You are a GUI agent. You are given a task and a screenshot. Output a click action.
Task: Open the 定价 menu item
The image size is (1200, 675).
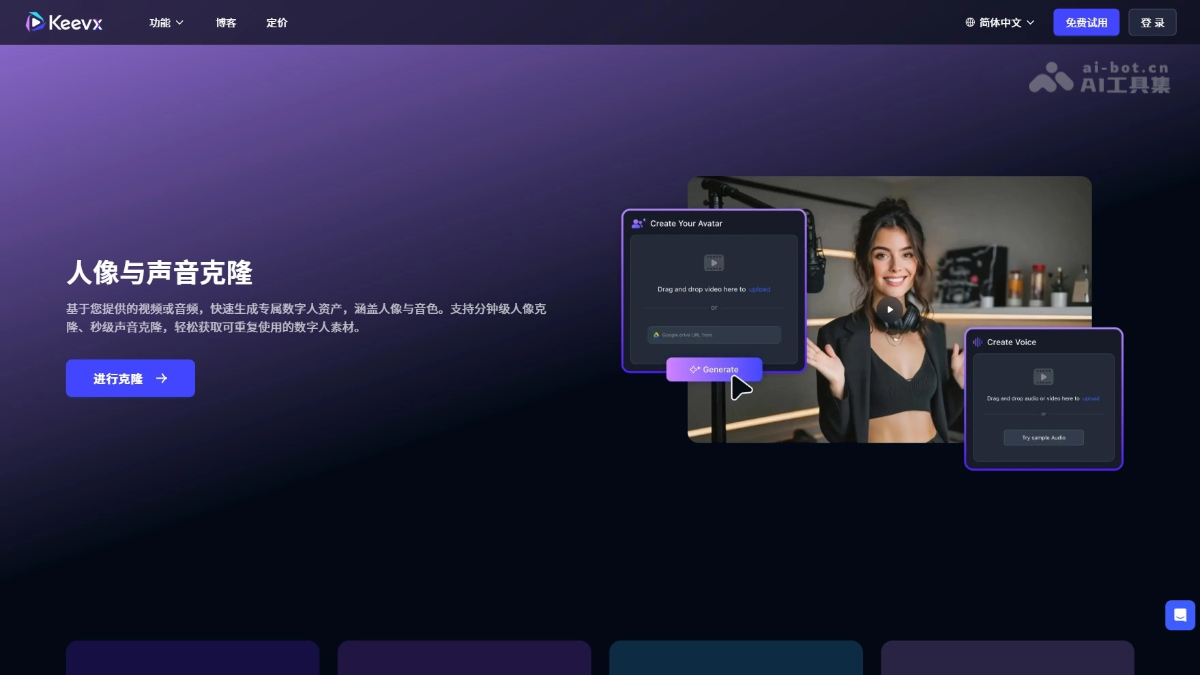pyautogui.click(x=277, y=22)
